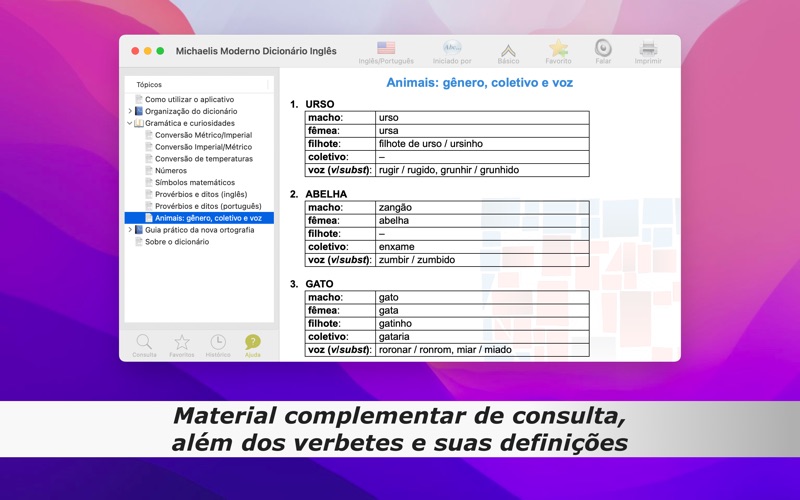Switch to the Favoritos tab

click(182, 346)
